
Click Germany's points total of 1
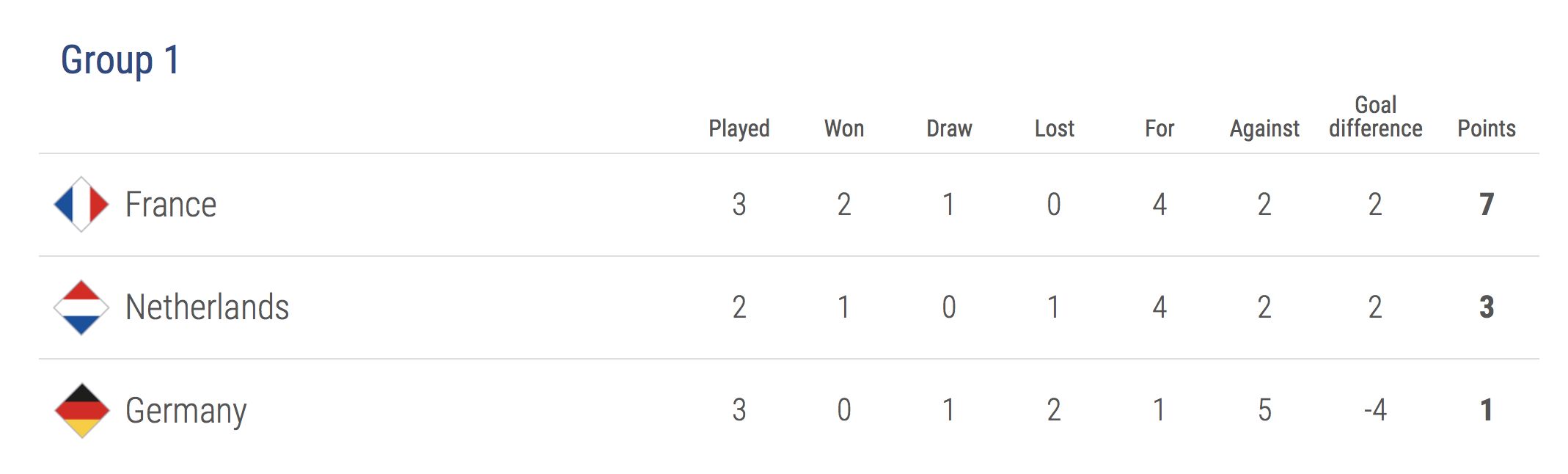click(x=1486, y=410)
